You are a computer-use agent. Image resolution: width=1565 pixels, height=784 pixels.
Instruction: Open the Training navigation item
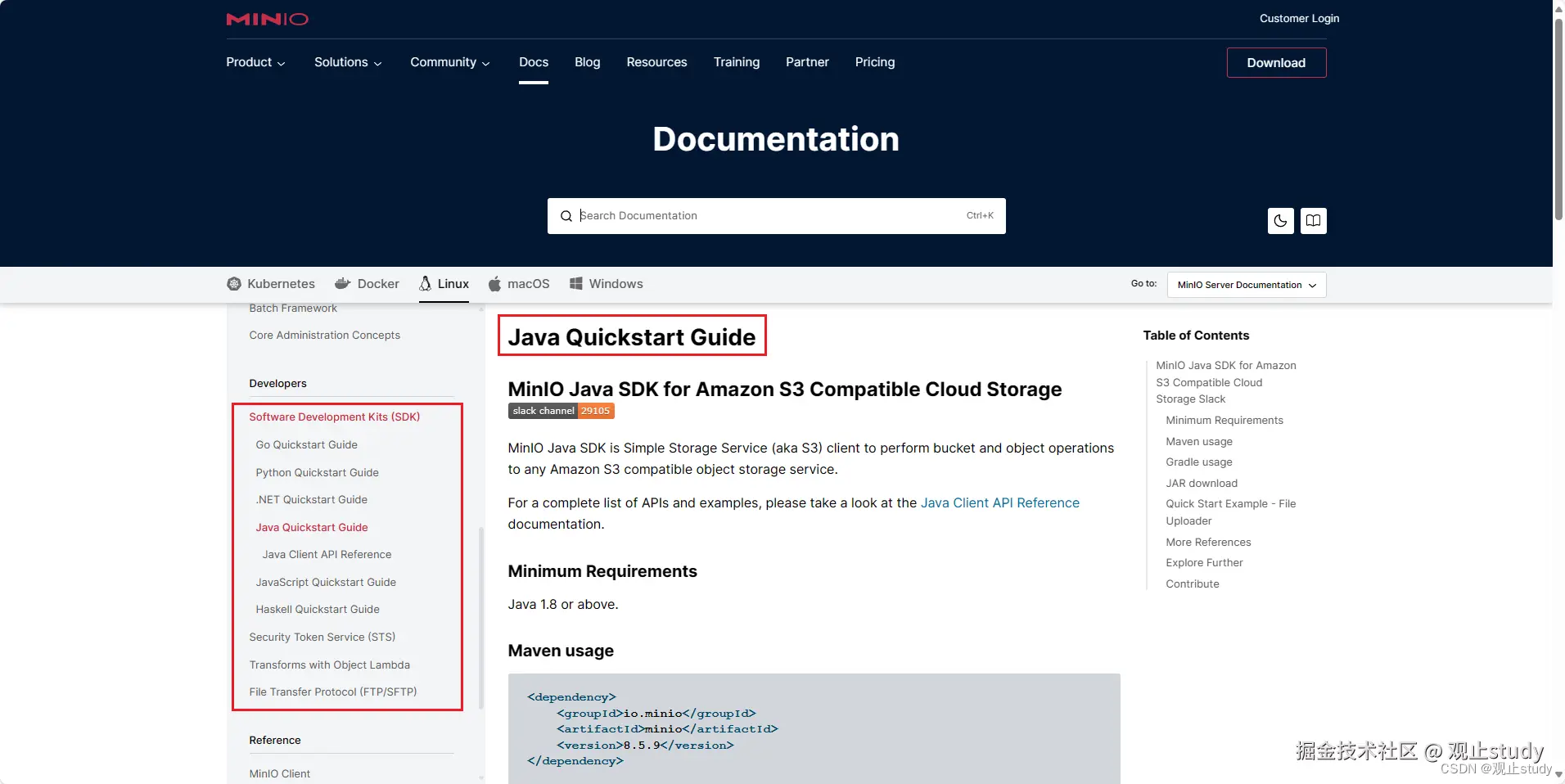(x=737, y=62)
